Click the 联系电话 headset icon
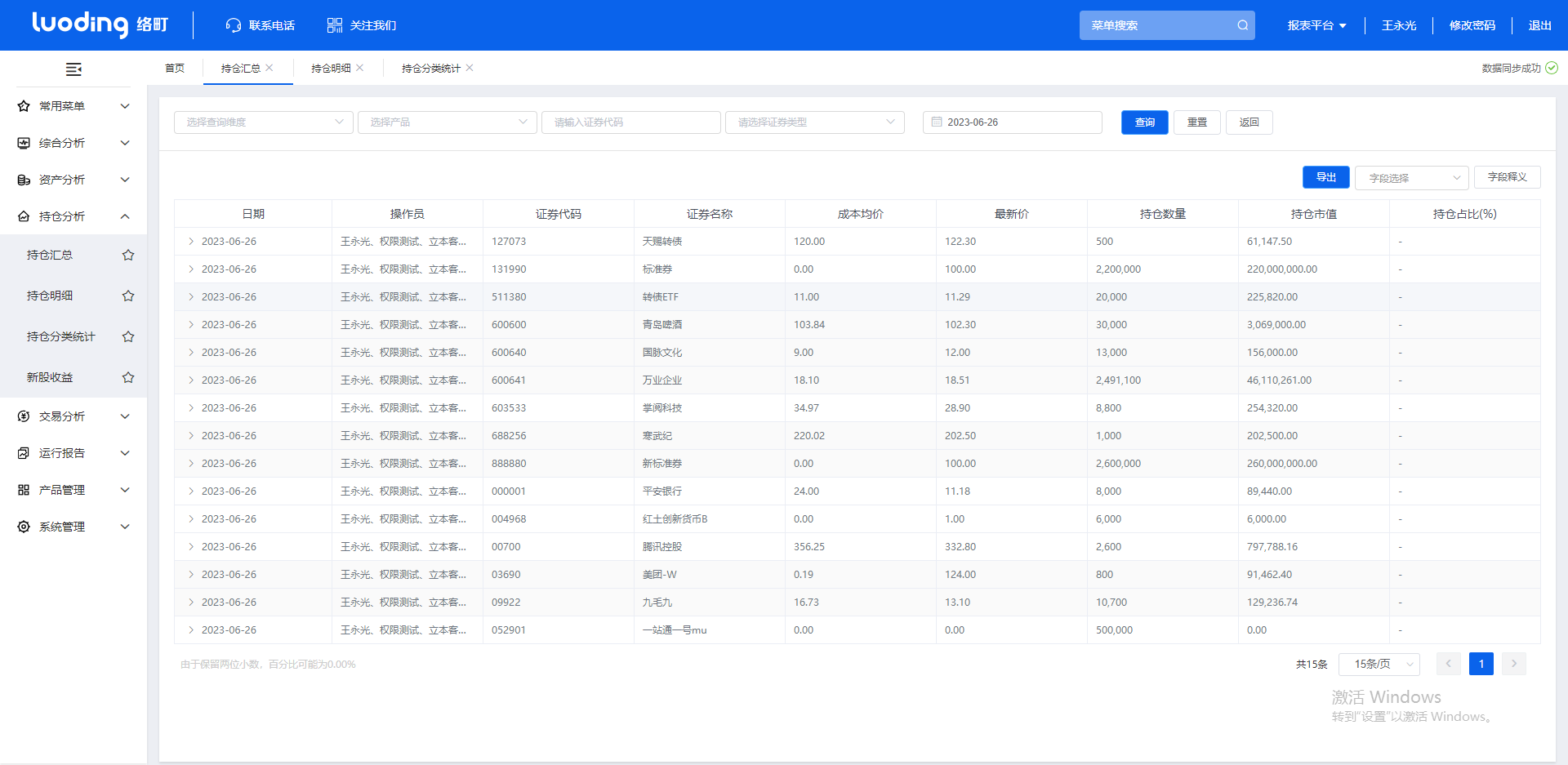Screen dimensions: 1568x765 point(234,25)
